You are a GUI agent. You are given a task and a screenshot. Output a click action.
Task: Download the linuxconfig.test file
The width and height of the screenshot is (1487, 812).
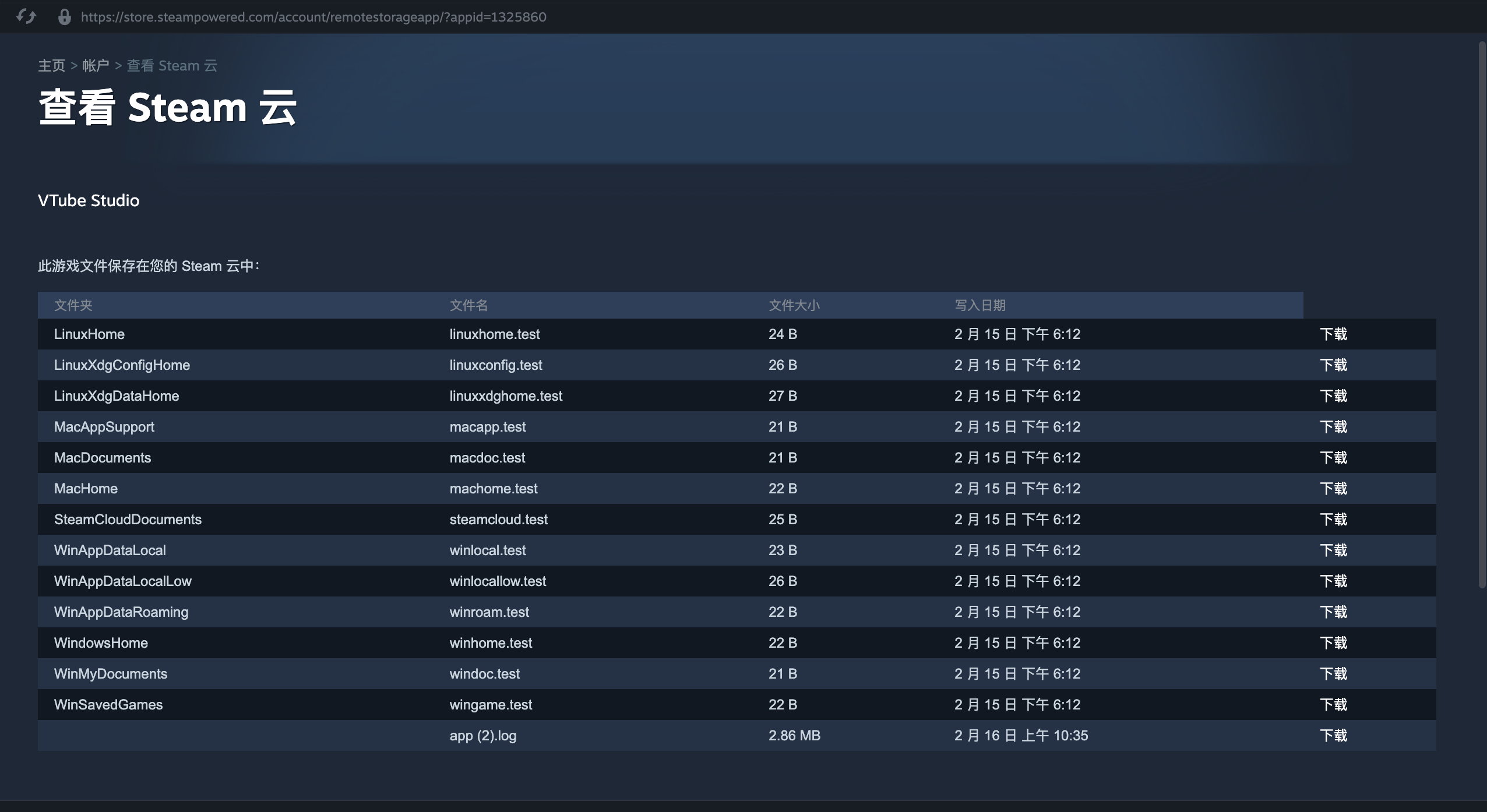[1333, 365]
